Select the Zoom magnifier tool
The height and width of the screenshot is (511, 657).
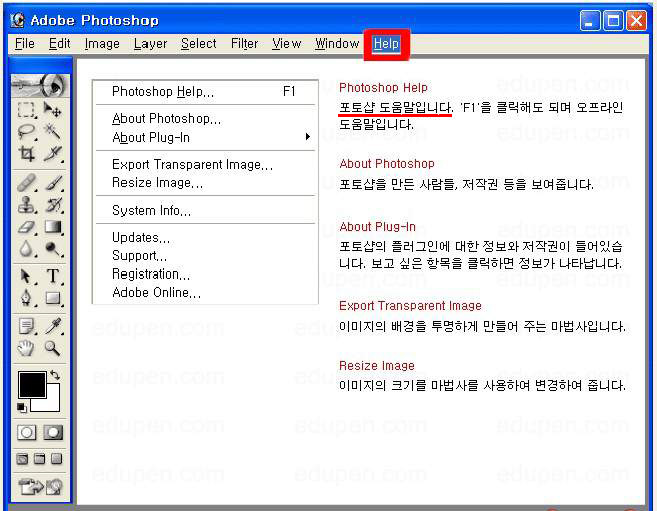tap(53, 348)
